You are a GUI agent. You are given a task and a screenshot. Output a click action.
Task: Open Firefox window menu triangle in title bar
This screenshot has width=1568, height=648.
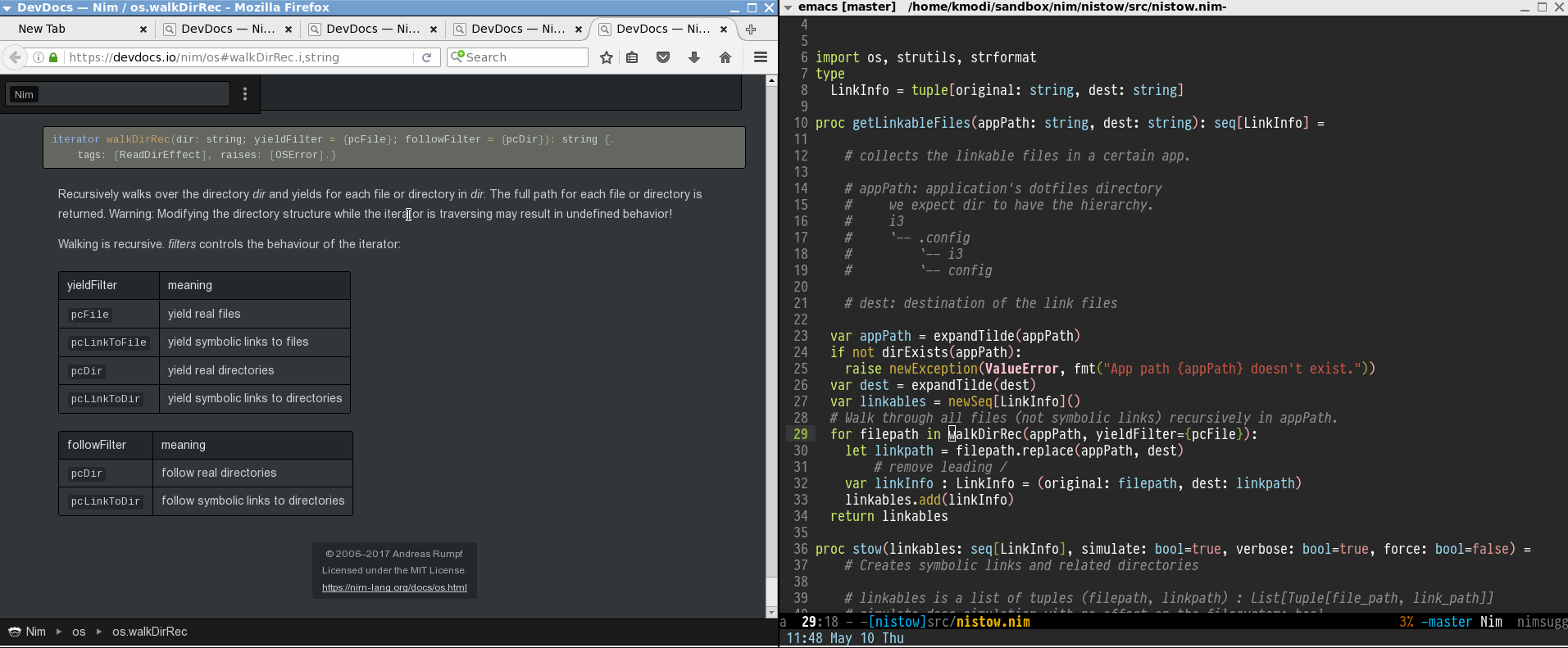point(7,7)
